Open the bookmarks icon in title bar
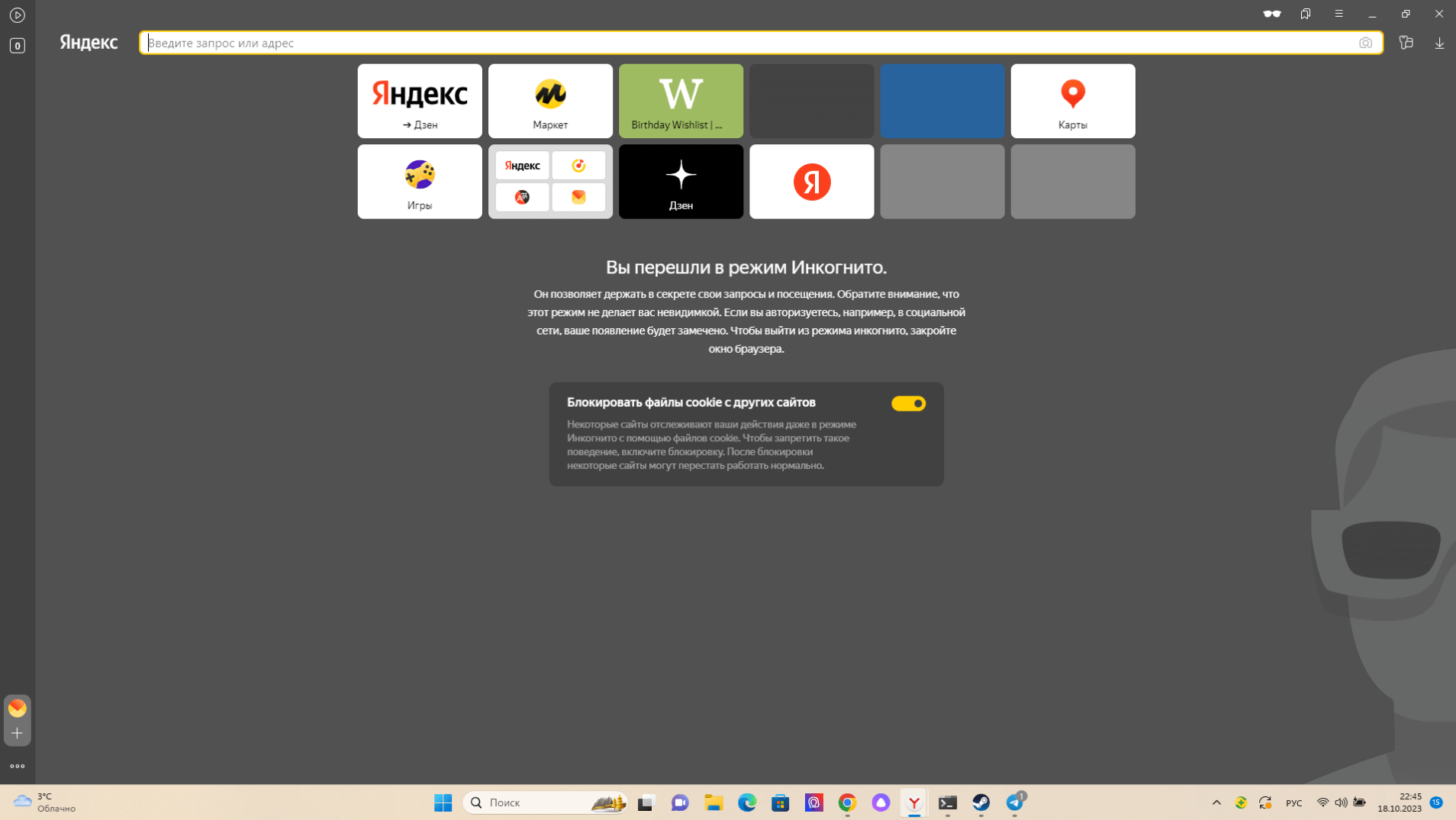 click(1306, 14)
